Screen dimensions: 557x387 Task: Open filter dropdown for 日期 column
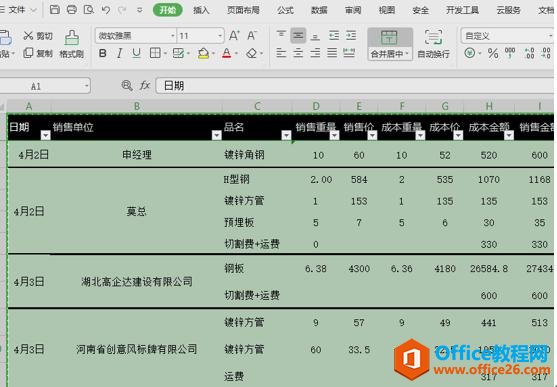[45, 135]
